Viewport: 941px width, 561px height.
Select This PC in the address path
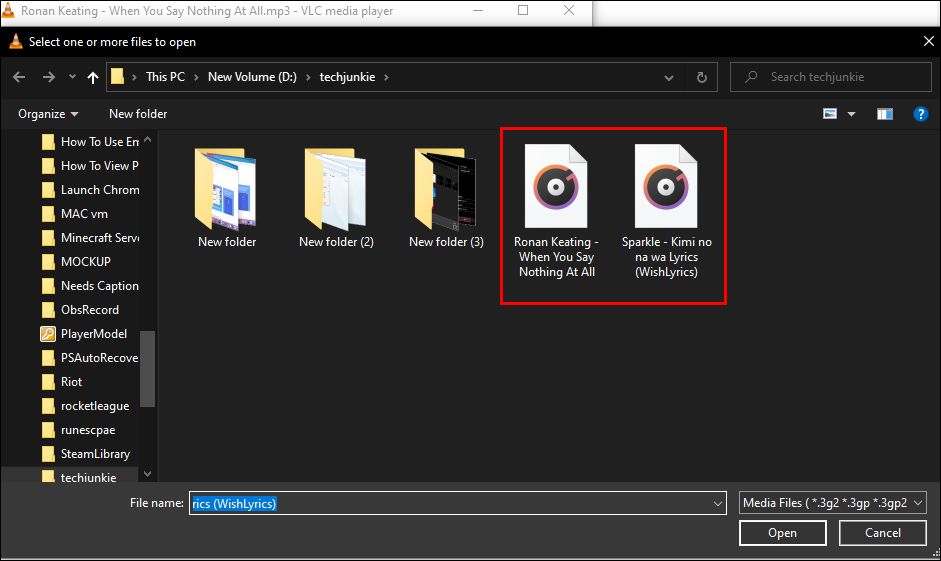(x=165, y=77)
